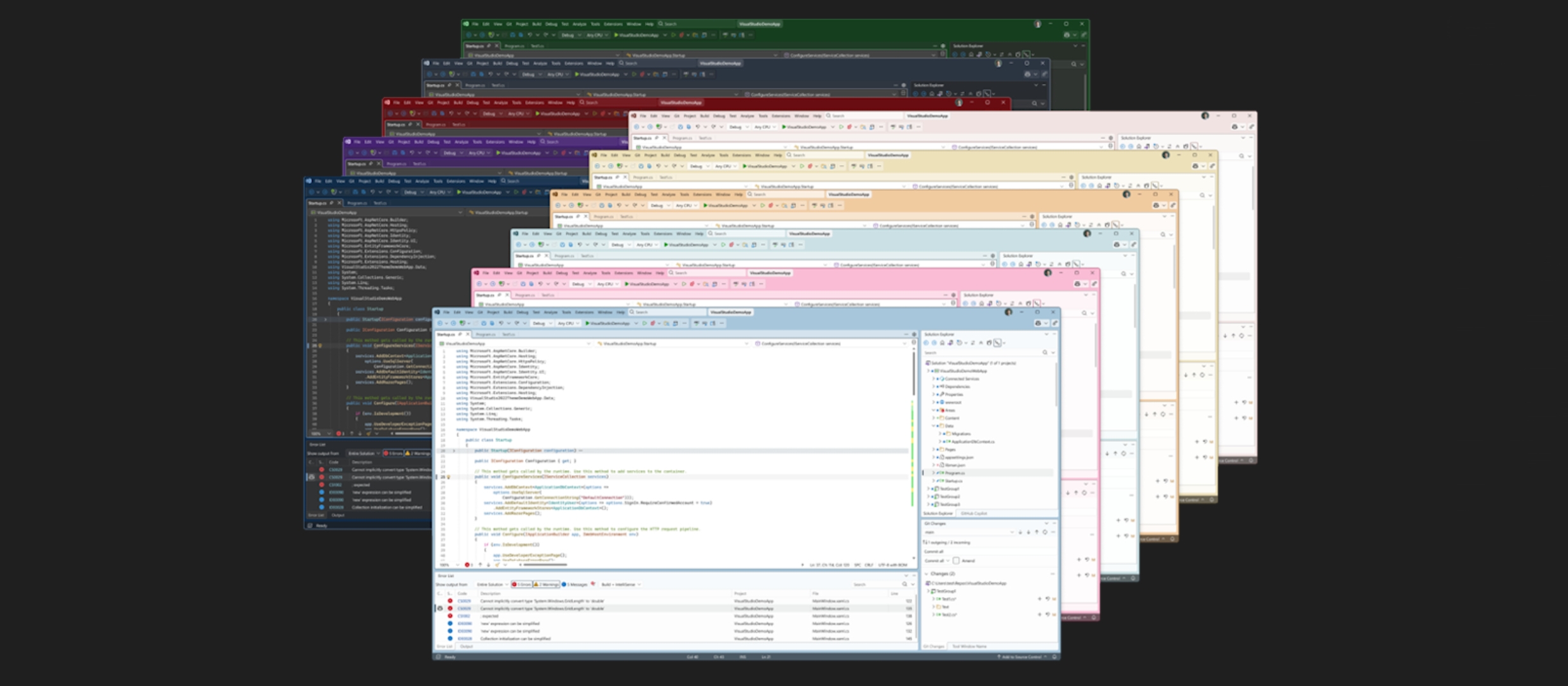1568x686 pixels.
Task: Check the Amend checkbox in Git Changes
Action: point(955,561)
